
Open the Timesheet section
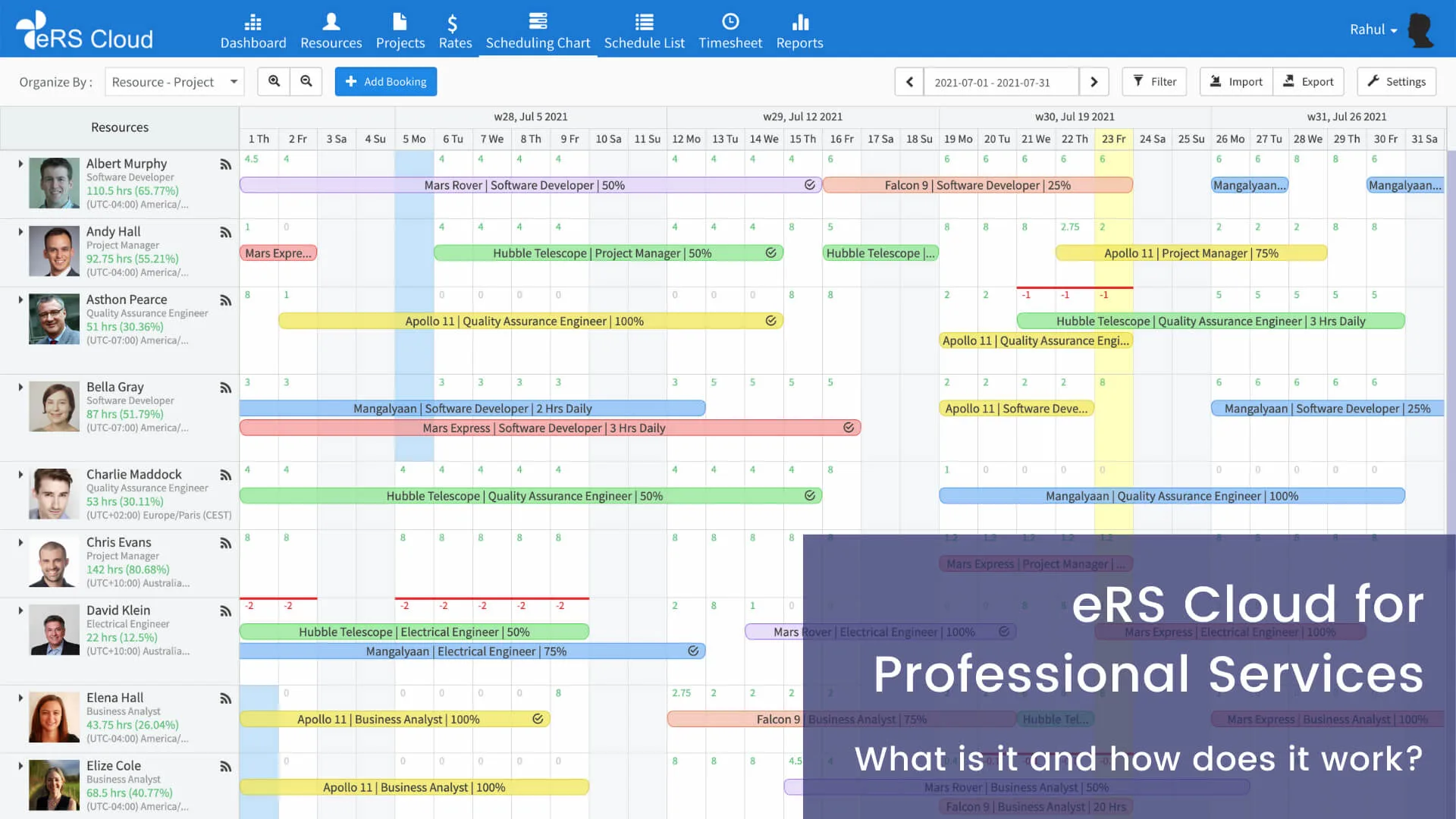click(x=730, y=30)
